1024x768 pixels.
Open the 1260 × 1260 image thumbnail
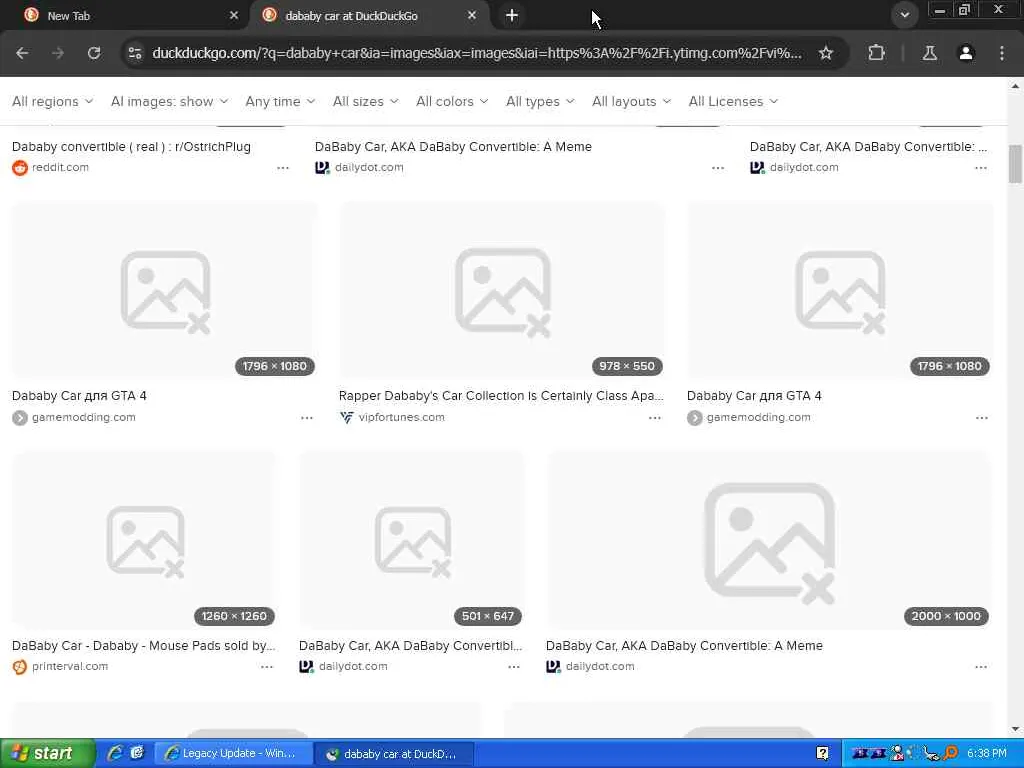point(144,541)
